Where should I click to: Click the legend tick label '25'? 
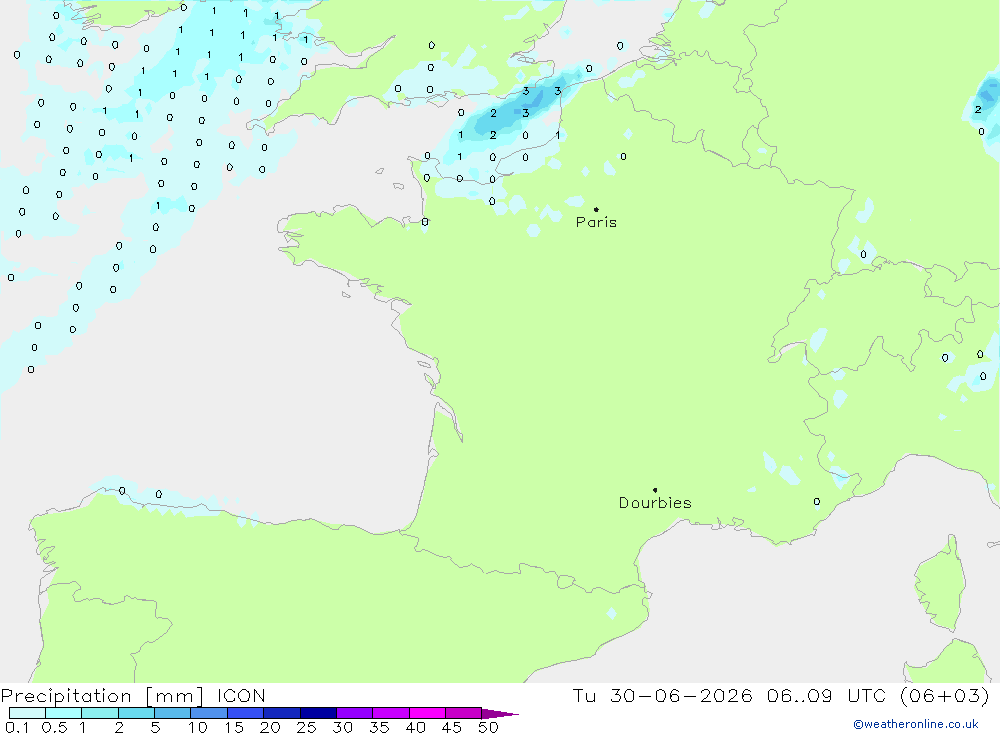pyautogui.click(x=307, y=727)
